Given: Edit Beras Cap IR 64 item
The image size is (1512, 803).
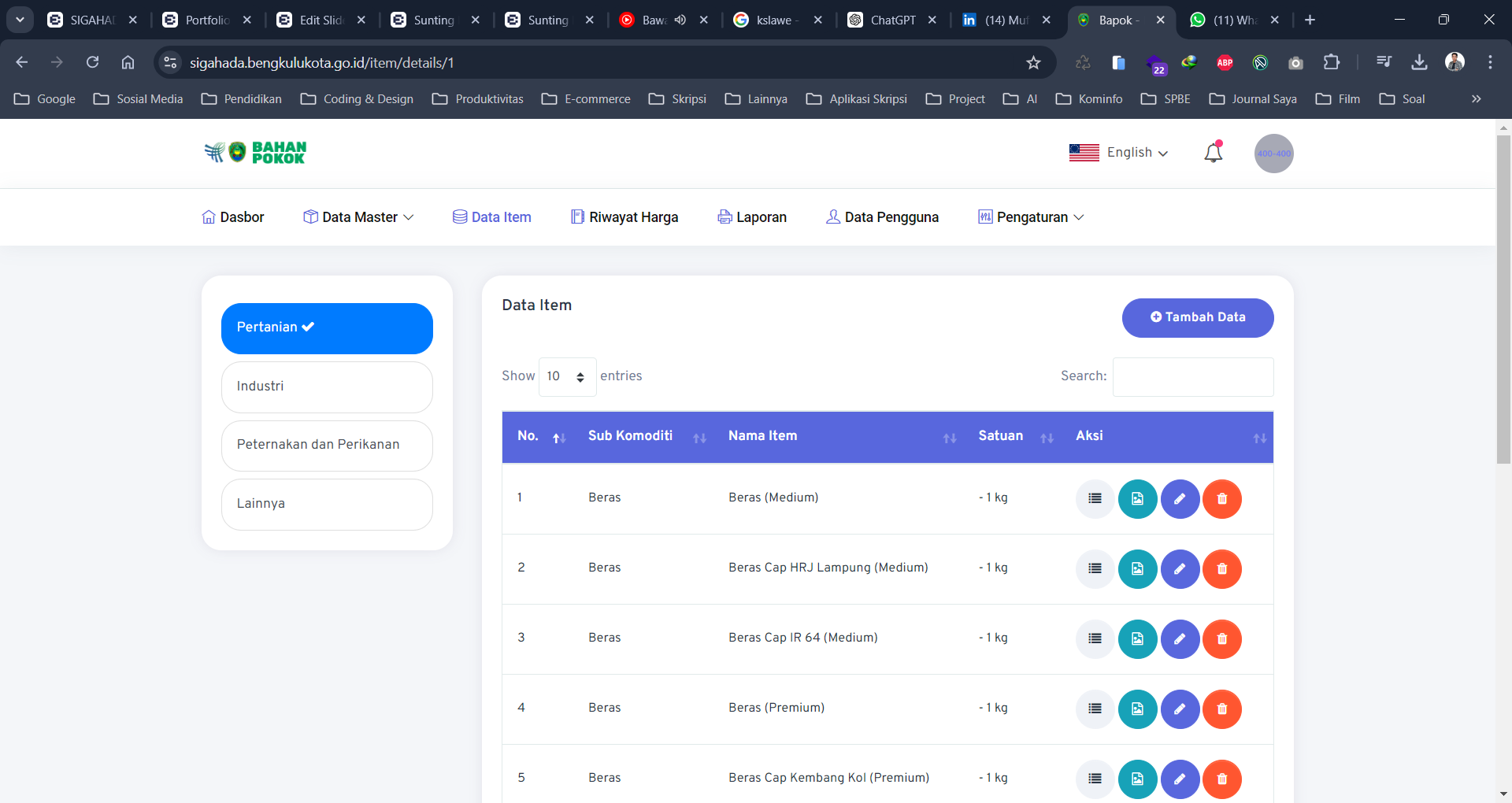Looking at the screenshot, I should pyautogui.click(x=1180, y=638).
